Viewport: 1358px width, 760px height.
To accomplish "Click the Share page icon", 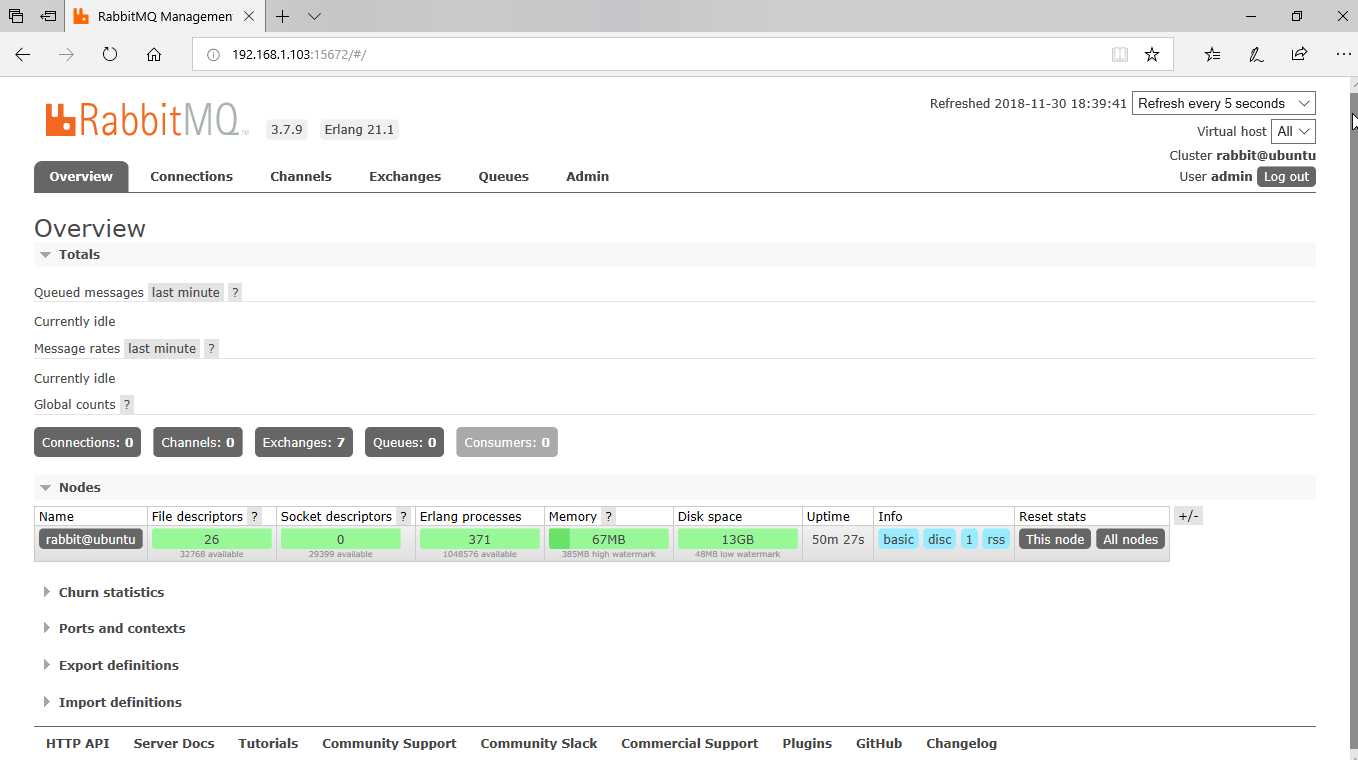I will [1299, 55].
